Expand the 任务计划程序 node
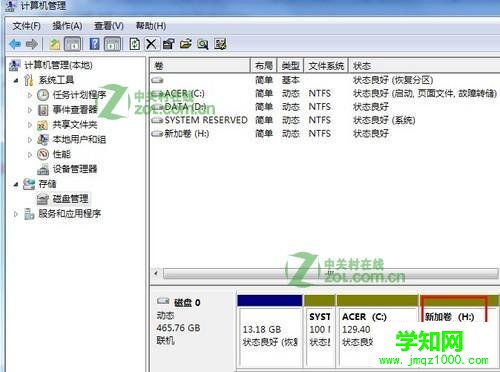 30,95
